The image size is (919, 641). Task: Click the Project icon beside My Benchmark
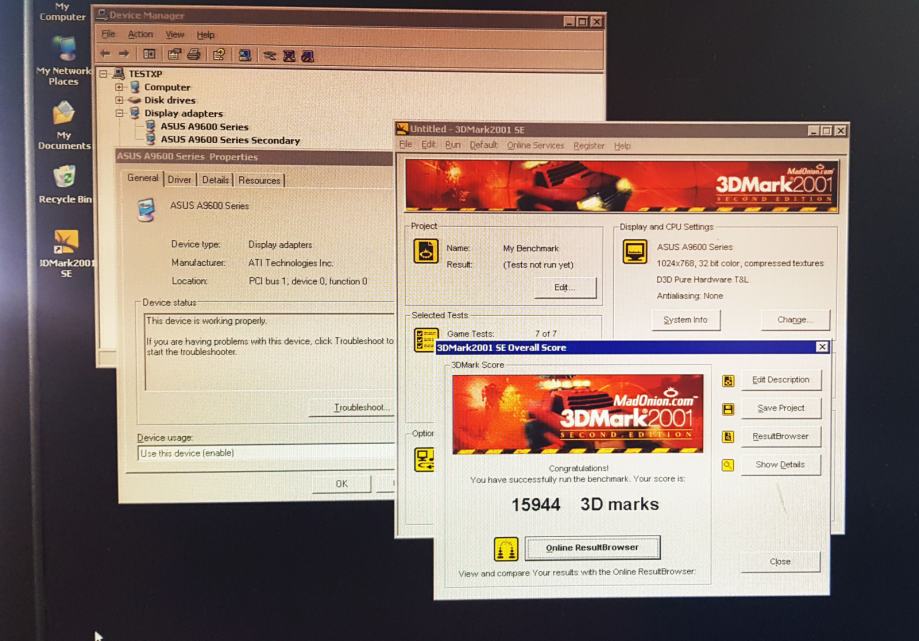[426, 251]
